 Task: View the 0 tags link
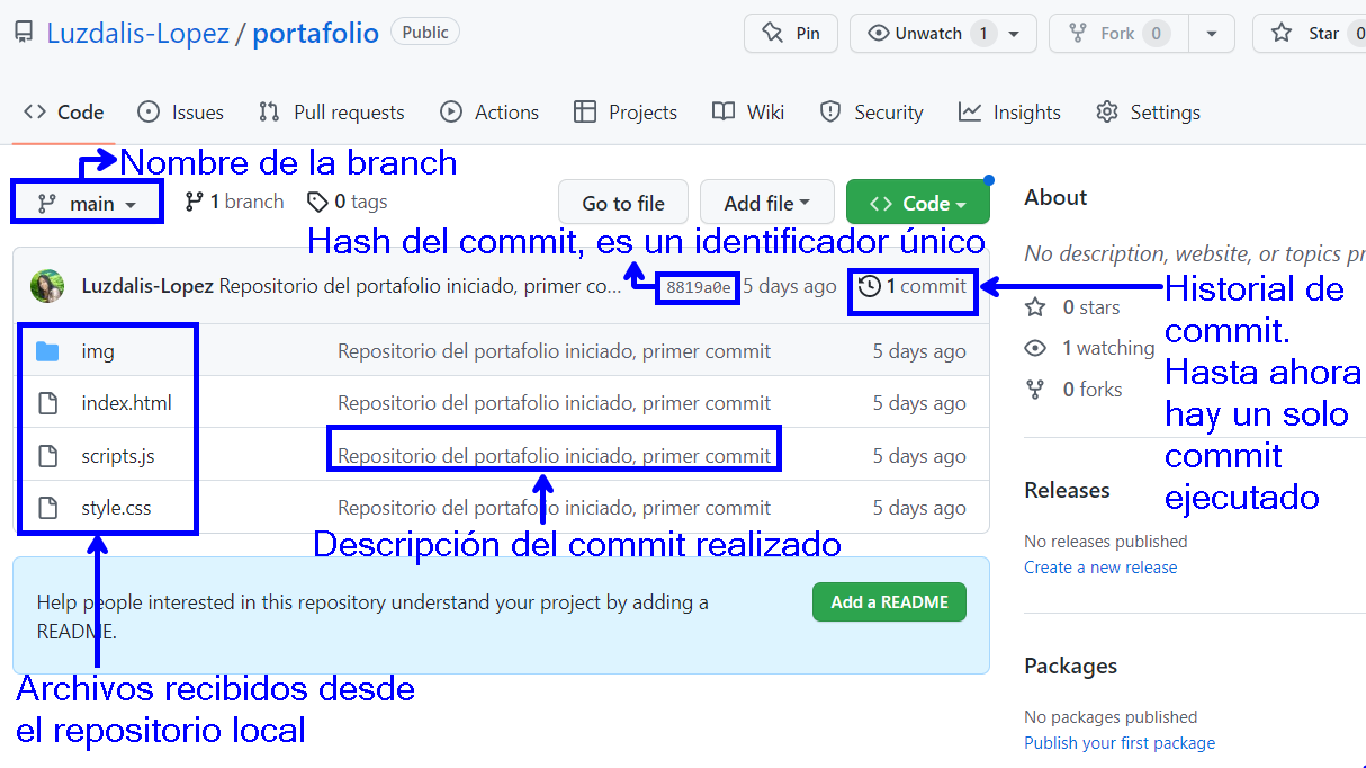click(347, 202)
